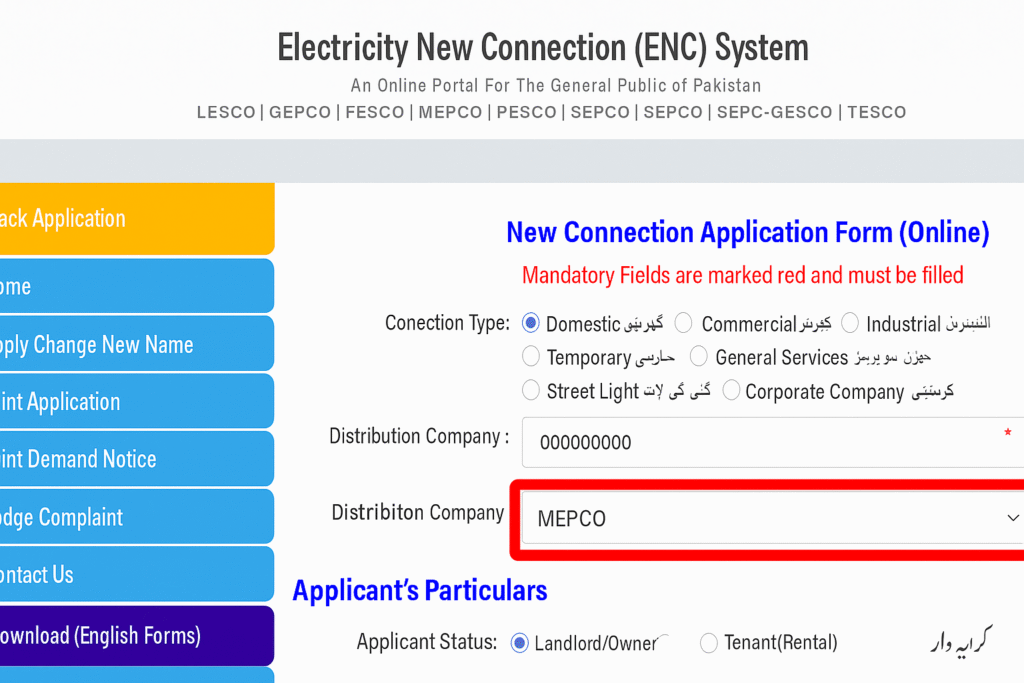Click the Applicant's Particulars heading

click(x=420, y=590)
